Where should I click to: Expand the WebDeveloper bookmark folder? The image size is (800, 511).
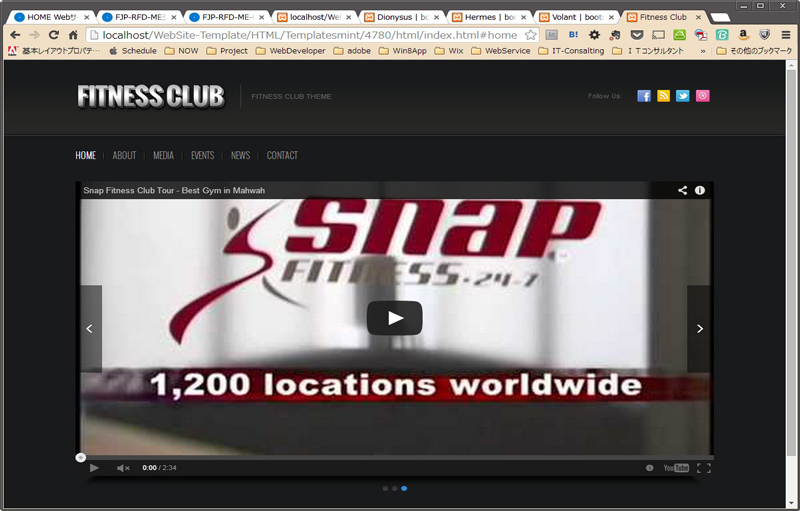[x=290, y=51]
